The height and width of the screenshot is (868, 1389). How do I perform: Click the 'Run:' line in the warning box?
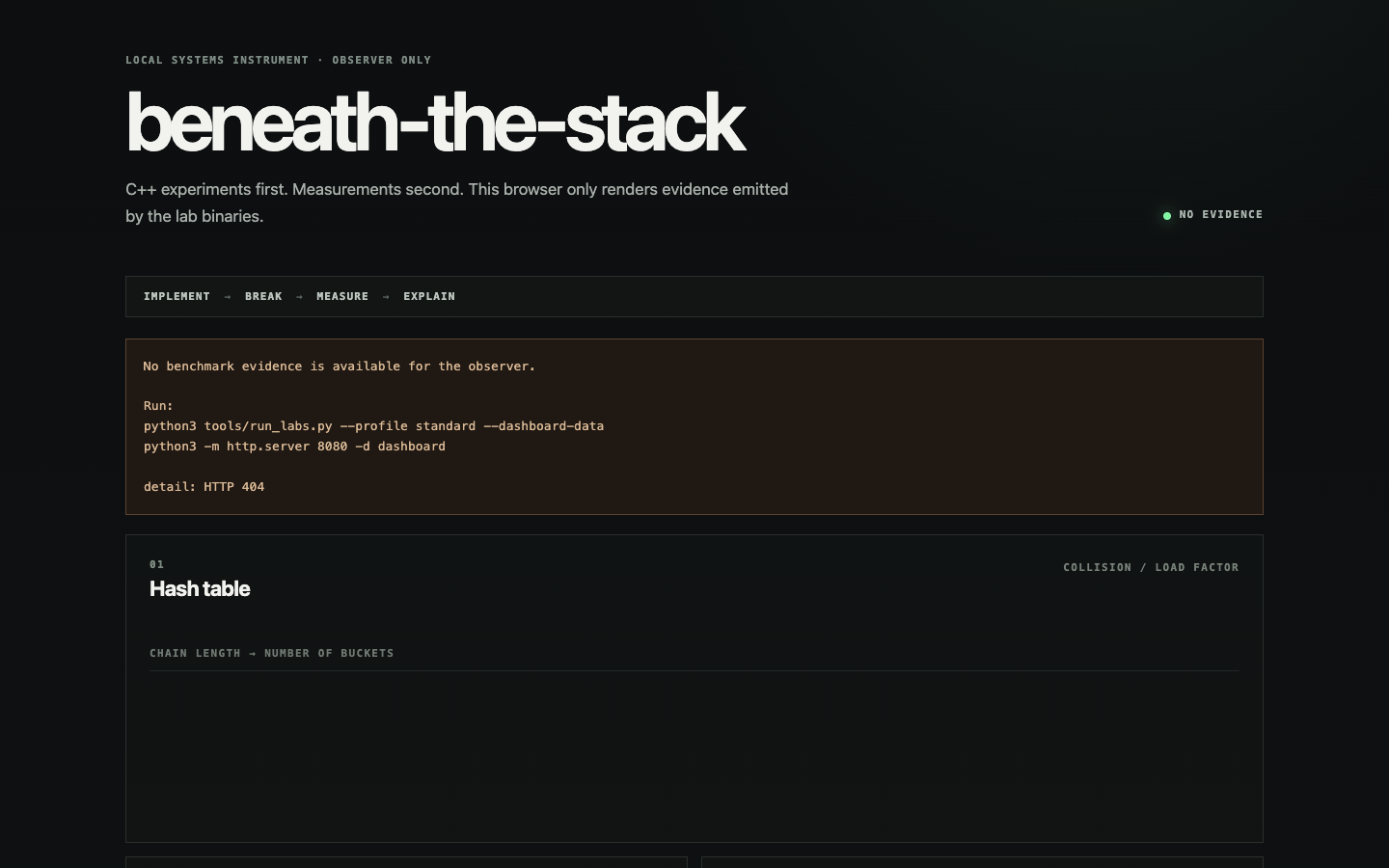[x=158, y=406]
